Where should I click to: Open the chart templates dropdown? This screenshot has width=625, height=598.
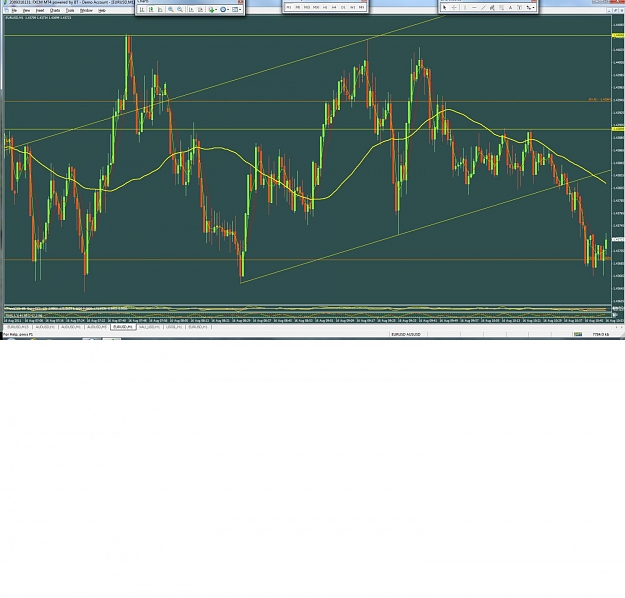pos(236,10)
